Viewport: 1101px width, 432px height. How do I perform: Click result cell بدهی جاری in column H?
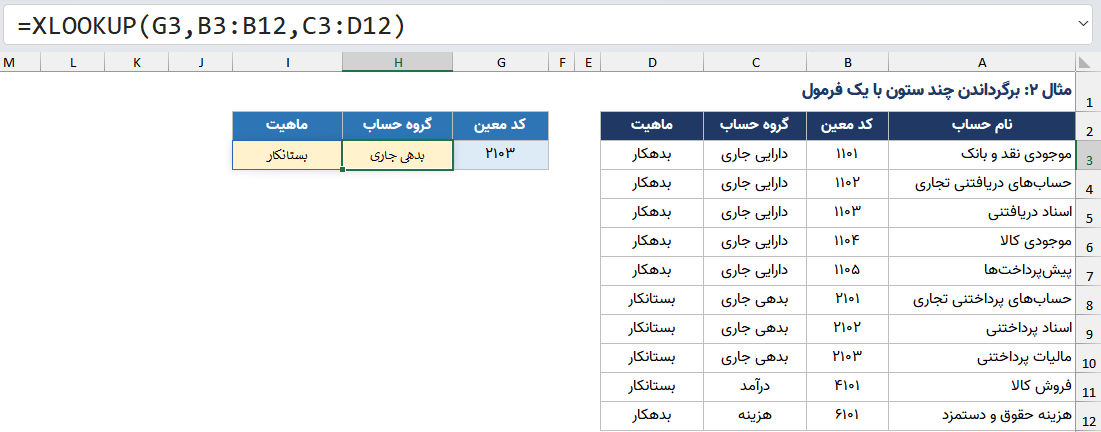(x=398, y=155)
